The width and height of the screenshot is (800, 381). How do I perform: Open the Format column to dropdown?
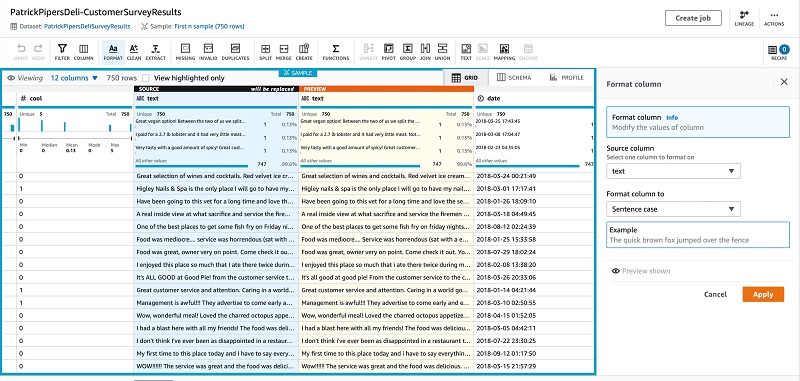673,209
